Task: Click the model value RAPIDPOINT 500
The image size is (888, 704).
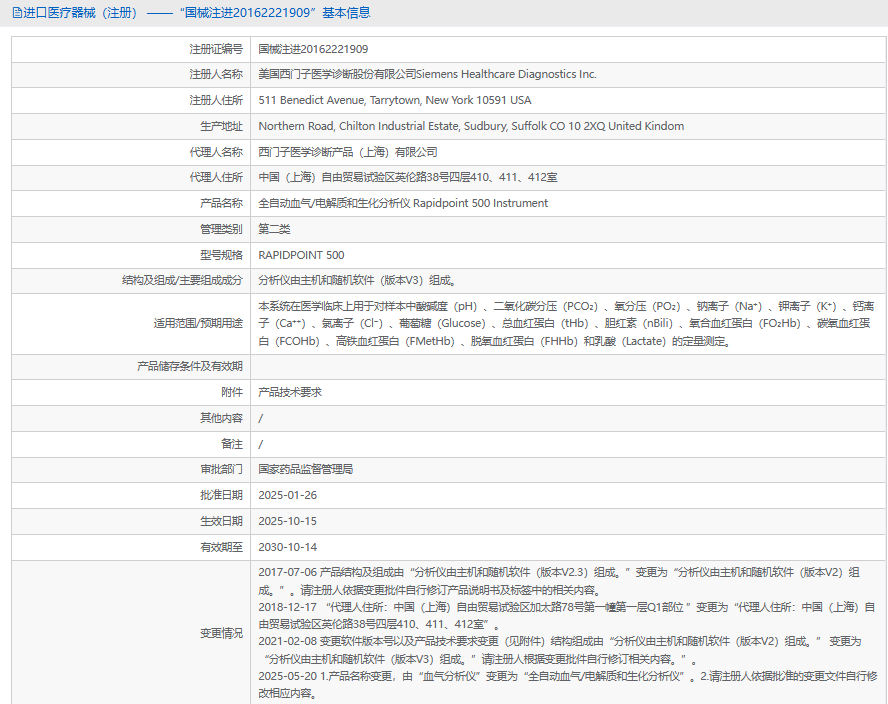Action: (x=301, y=255)
